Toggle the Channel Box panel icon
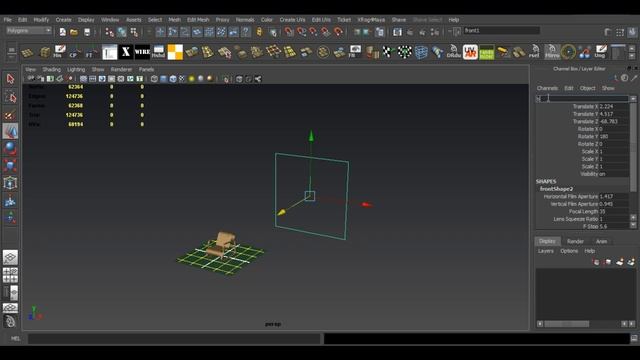640x360 pixels. [x=632, y=32]
